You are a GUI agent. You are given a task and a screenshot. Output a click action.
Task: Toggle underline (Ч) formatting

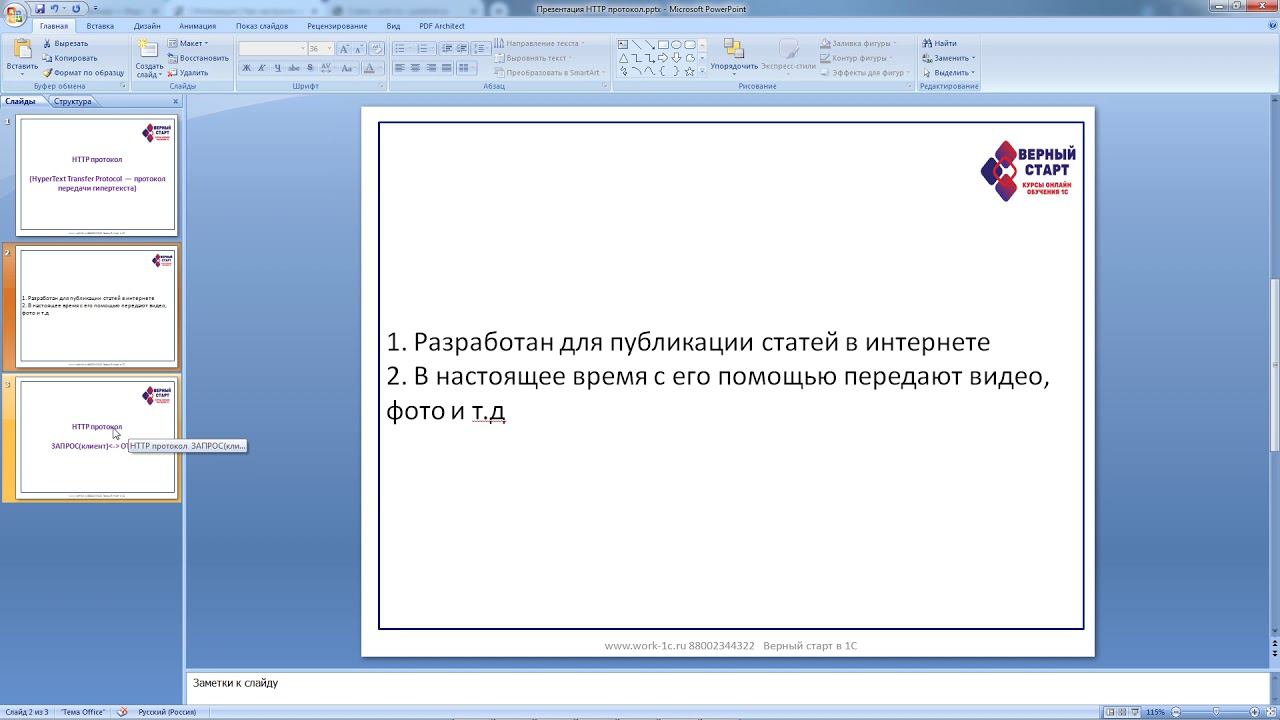pyautogui.click(x=278, y=68)
